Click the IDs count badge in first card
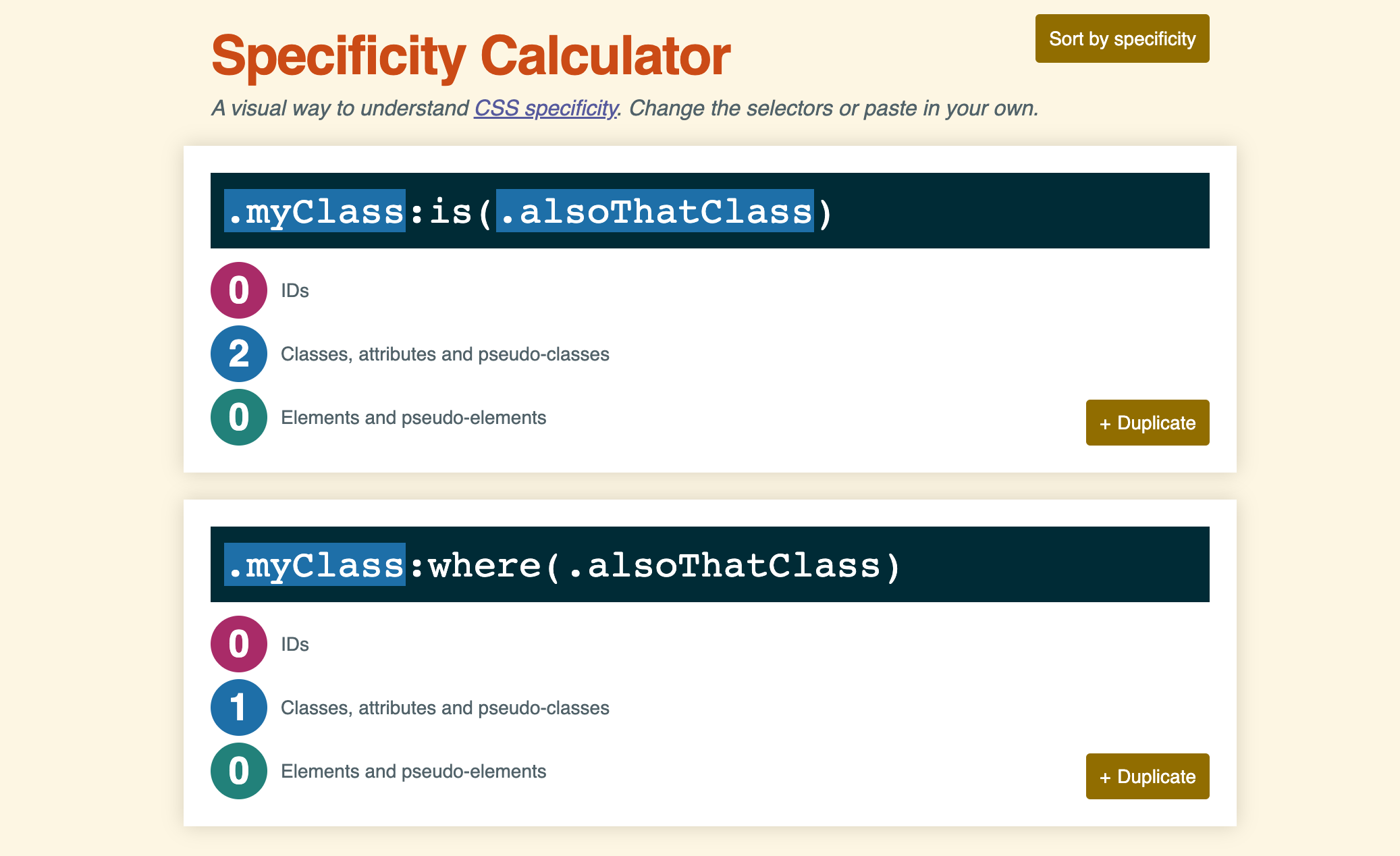The image size is (1400, 856). (x=239, y=290)
